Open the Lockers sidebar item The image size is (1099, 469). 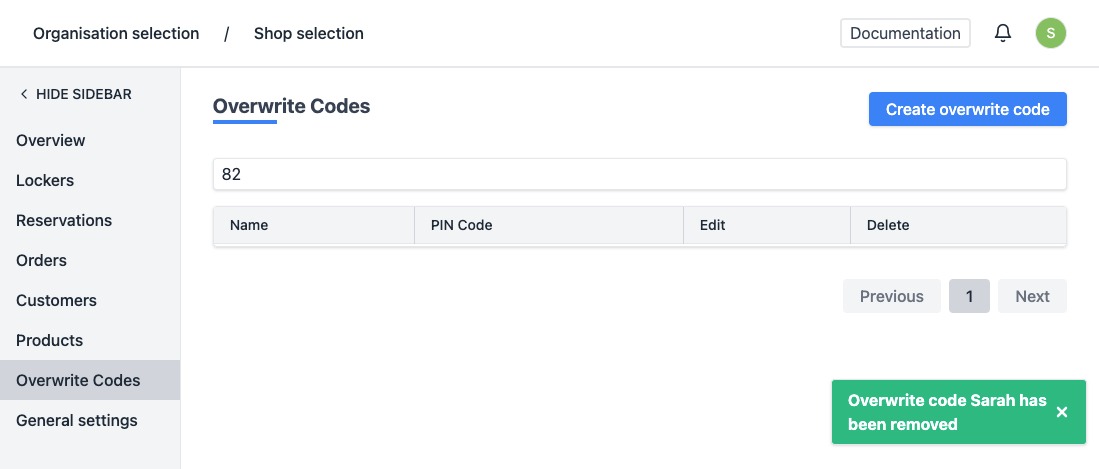tap(45, 180)
